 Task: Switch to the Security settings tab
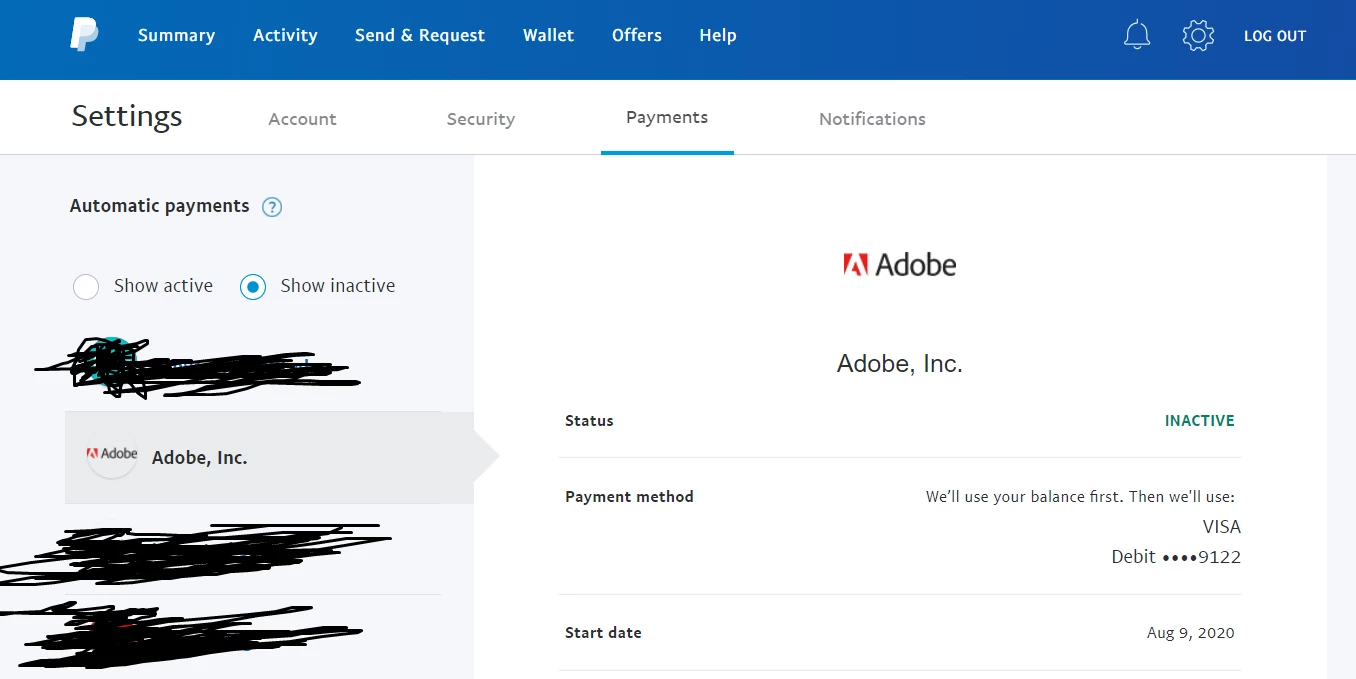(x=481, y=119)
